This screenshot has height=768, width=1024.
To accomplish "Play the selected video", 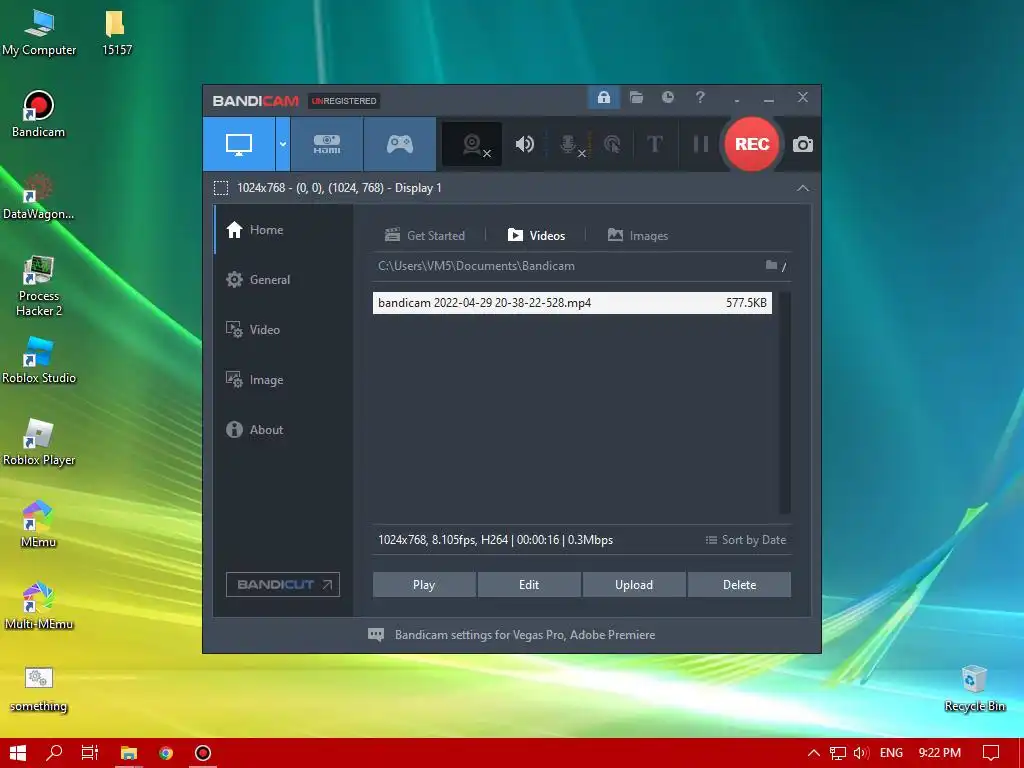I will pyautogui.click(x=424, y=584).
